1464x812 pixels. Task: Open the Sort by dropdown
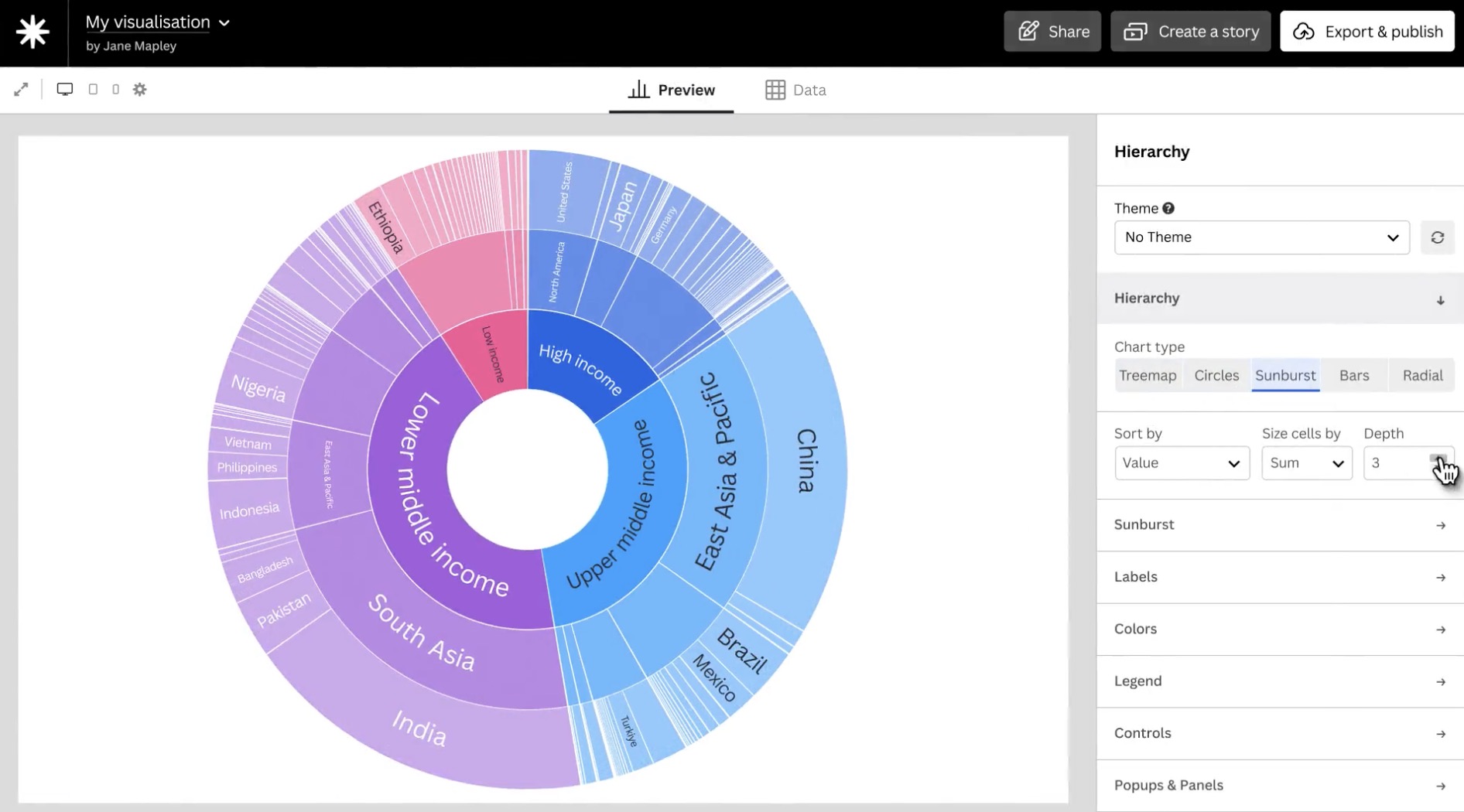tap(1181, 463)
